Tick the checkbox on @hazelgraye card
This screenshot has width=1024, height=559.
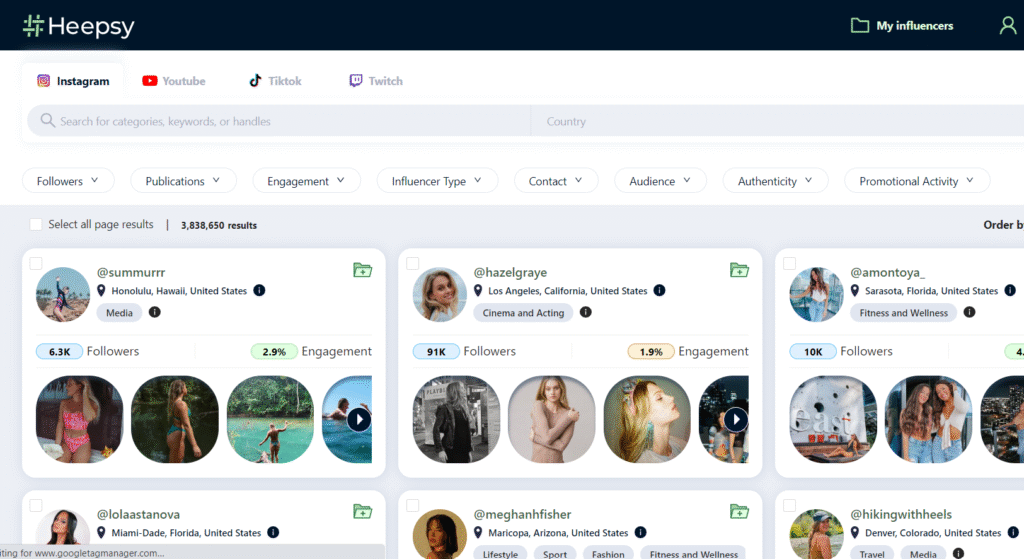point(413,263)
